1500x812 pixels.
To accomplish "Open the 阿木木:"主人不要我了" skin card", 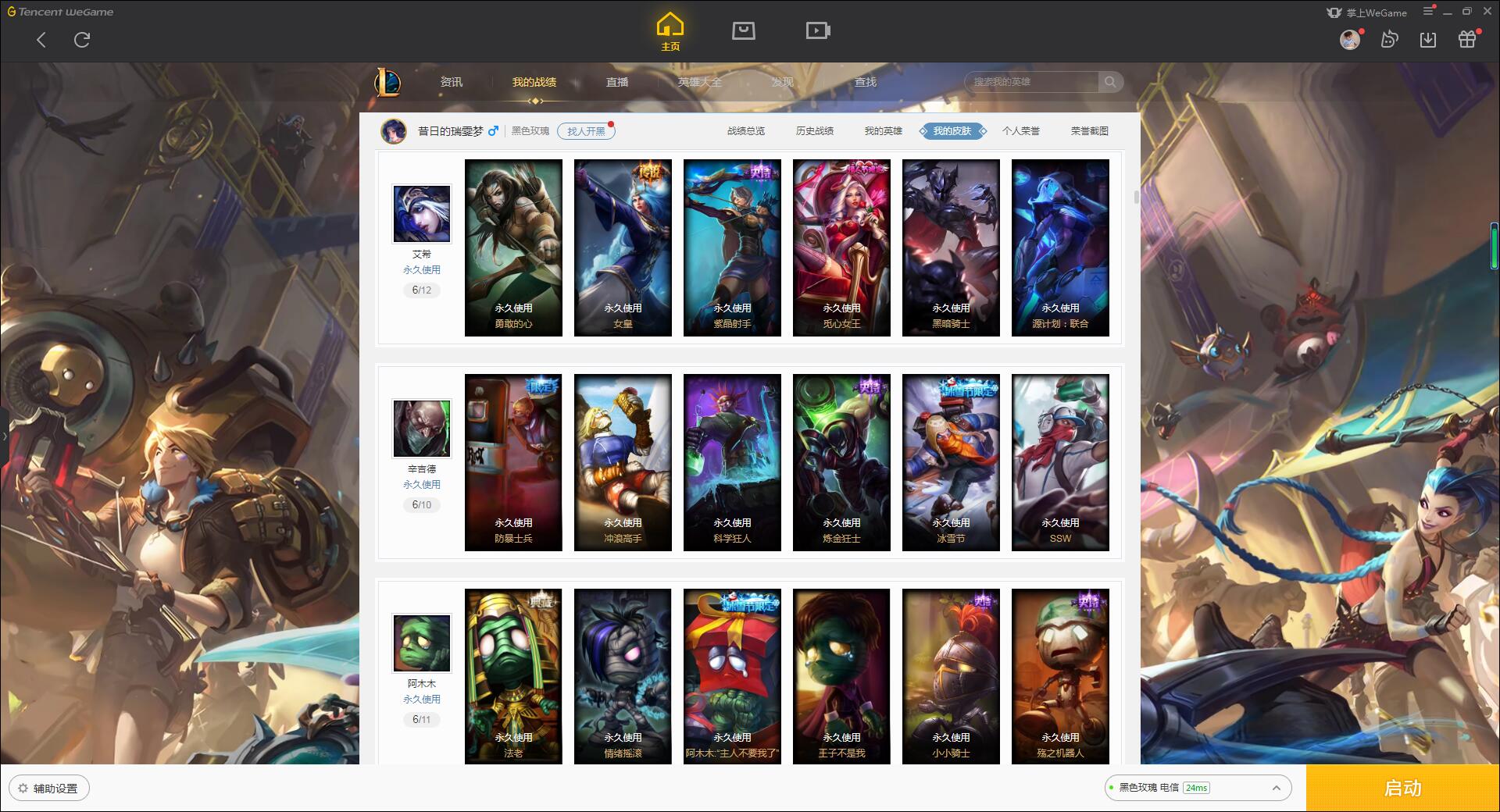I will point(732,676).
